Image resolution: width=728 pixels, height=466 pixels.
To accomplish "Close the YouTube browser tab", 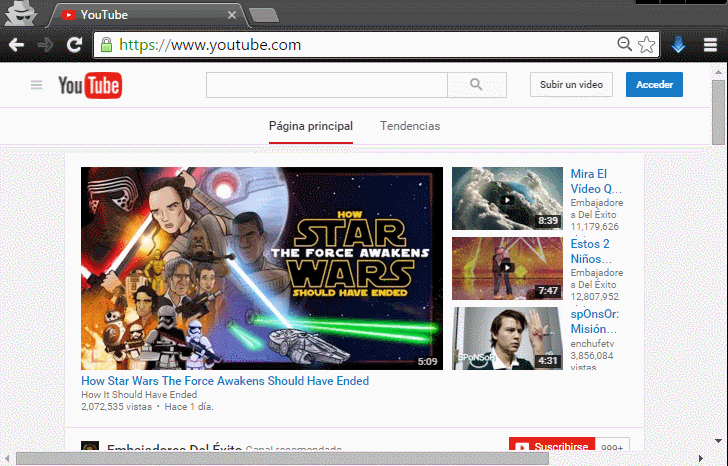I will [x=232, y=15].
